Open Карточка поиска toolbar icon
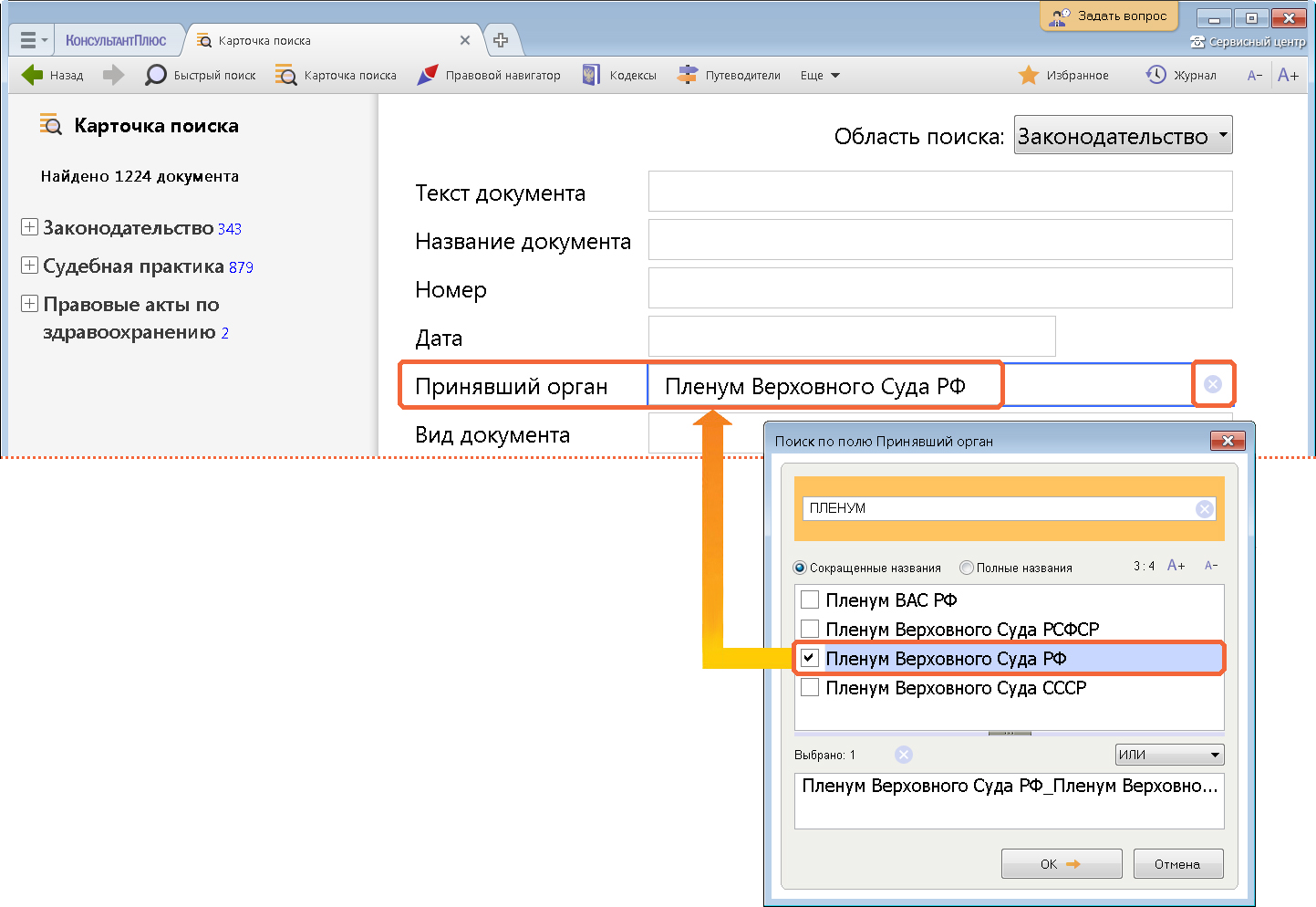Image resolution: width=1316 pixels, height=907 pixels. point(286,75)
